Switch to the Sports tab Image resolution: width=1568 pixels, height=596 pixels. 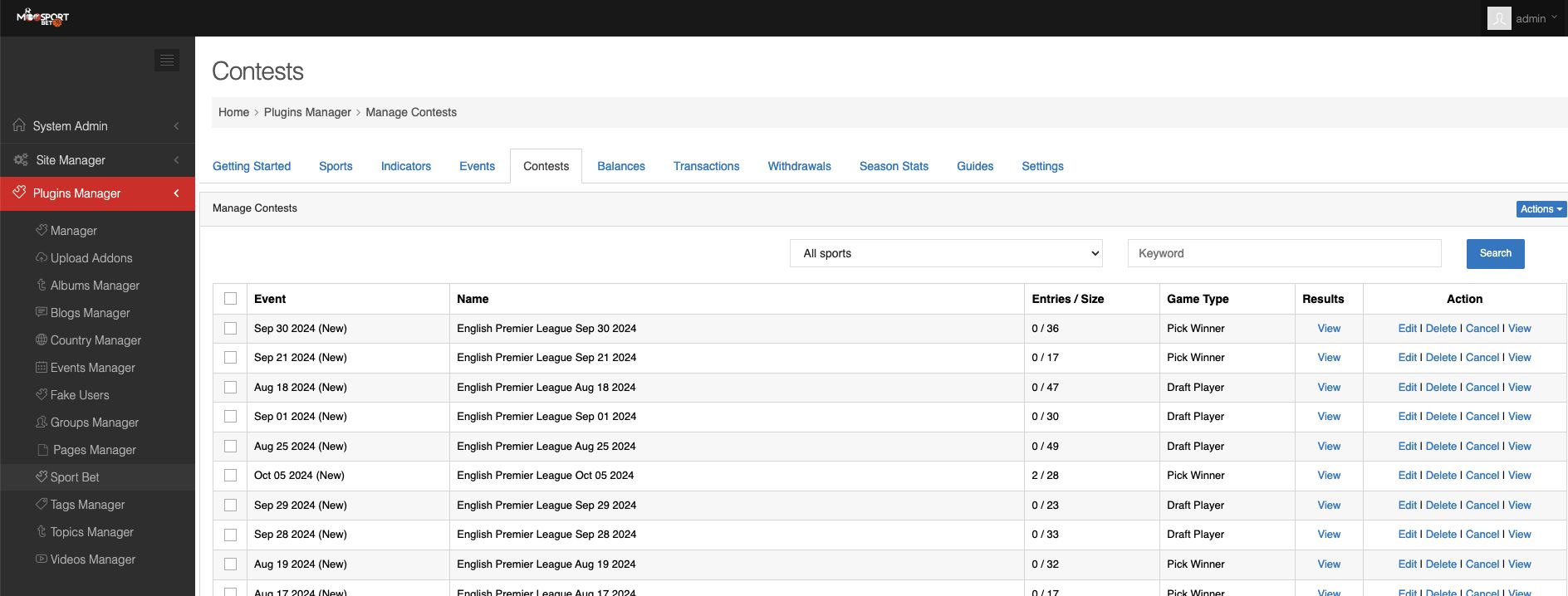[336, 166]
